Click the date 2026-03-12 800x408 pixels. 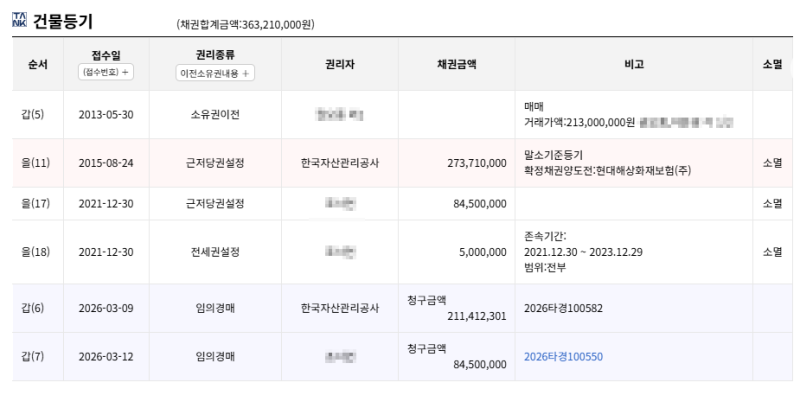click(x=106, y=357)
